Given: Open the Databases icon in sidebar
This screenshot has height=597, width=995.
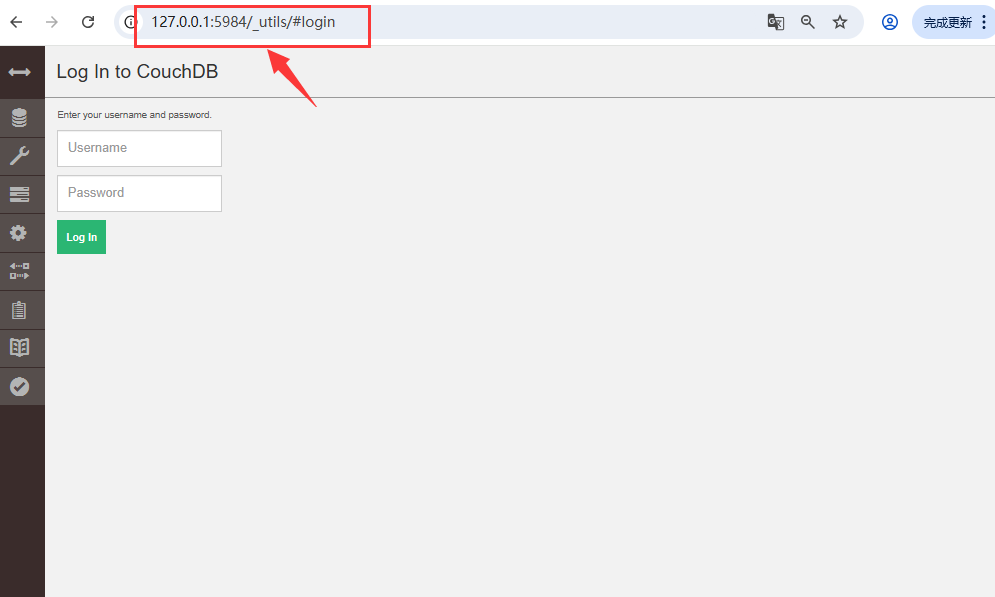Looking at the screenshot, I should [x=19, y=118].
